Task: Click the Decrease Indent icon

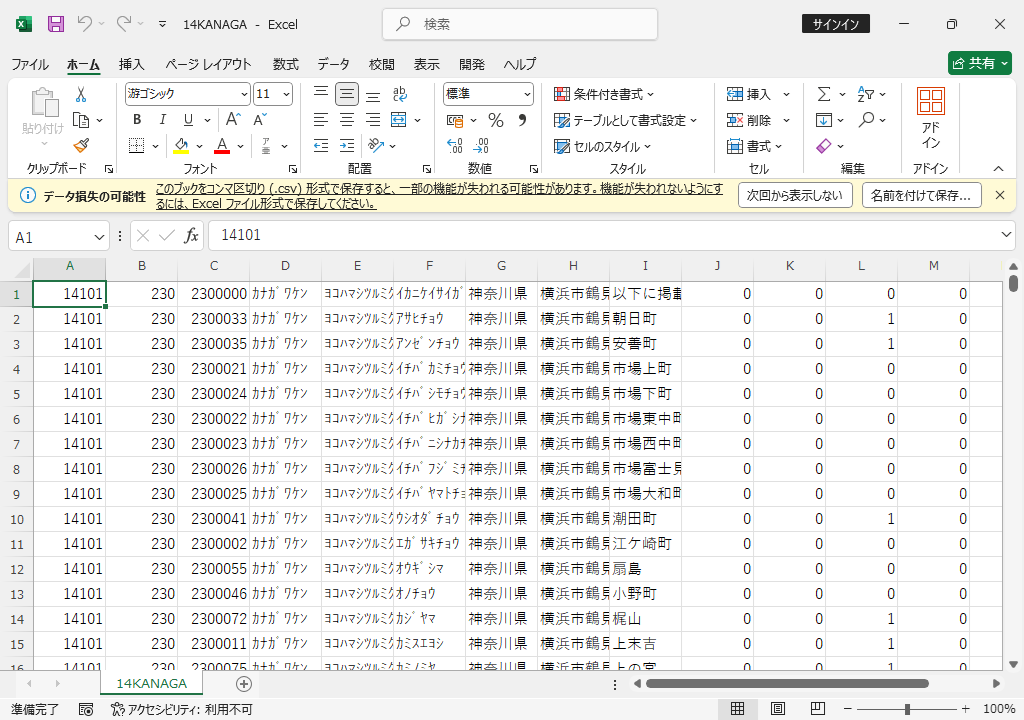Action: point(321,146)
